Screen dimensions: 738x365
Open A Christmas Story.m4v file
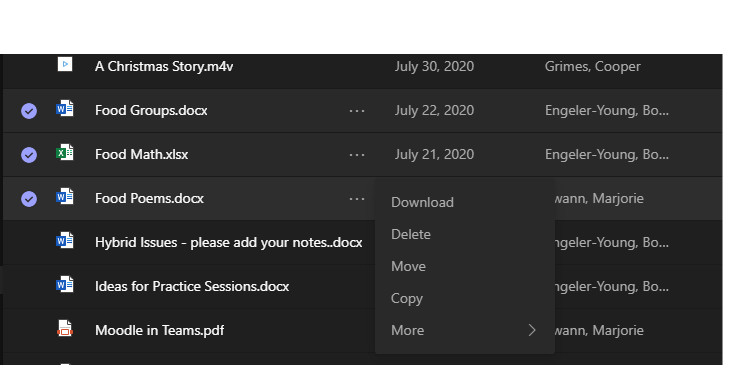(x=164, y=66)
